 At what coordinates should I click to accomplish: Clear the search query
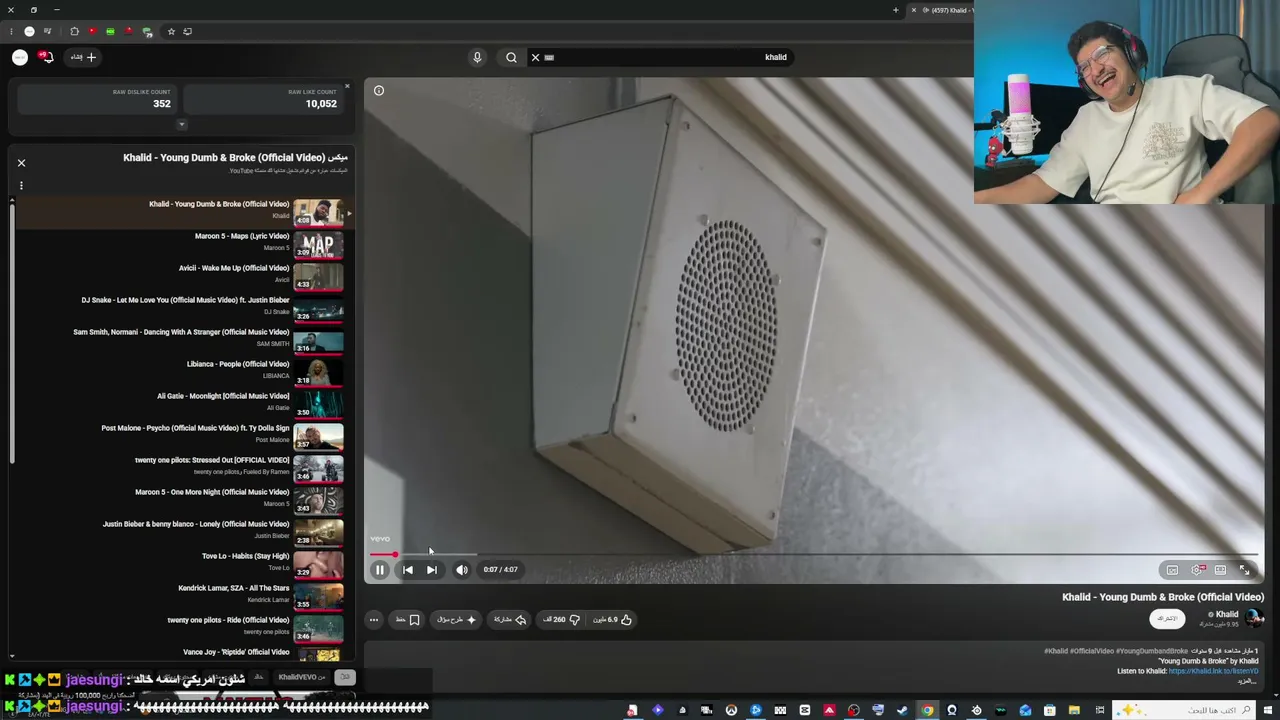(x=535, y=57)
